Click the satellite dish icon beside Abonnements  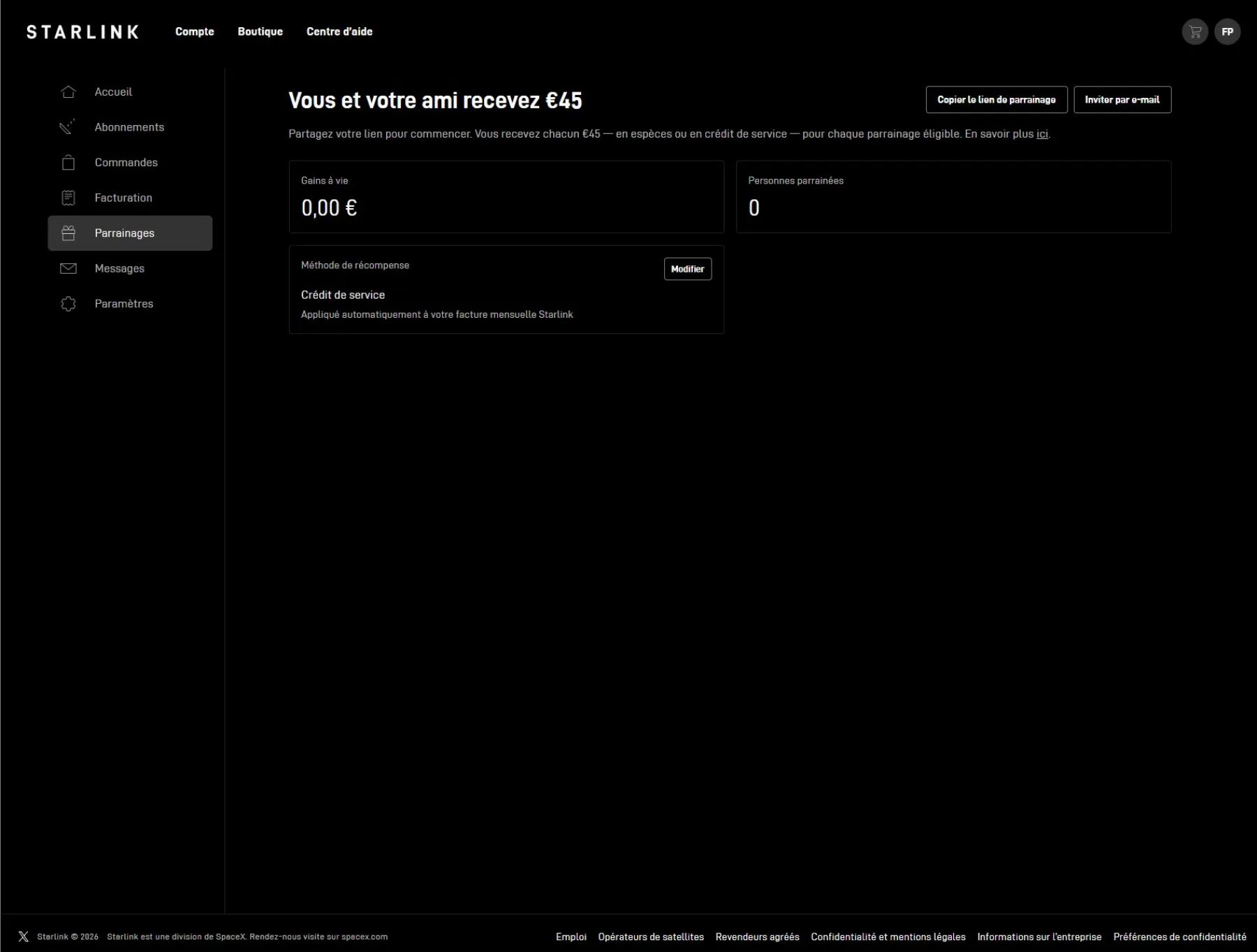pos(68,127)
